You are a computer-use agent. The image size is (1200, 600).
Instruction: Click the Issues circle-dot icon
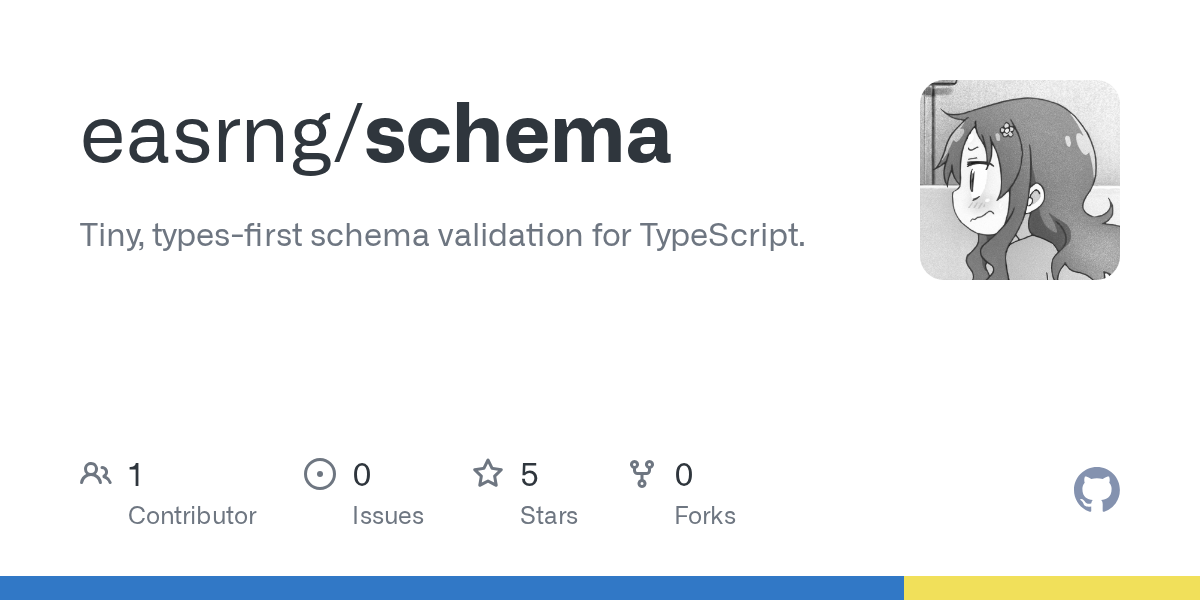(319, 474)
